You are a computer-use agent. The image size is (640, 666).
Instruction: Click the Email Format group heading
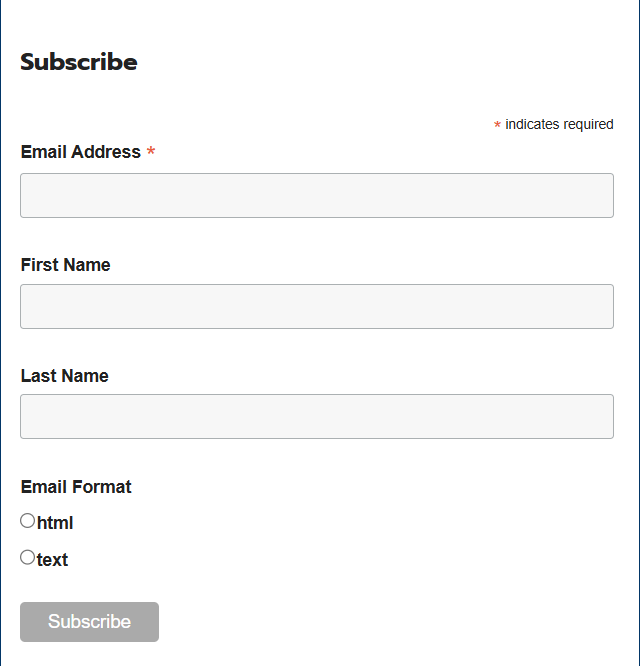tap(76, 487)
